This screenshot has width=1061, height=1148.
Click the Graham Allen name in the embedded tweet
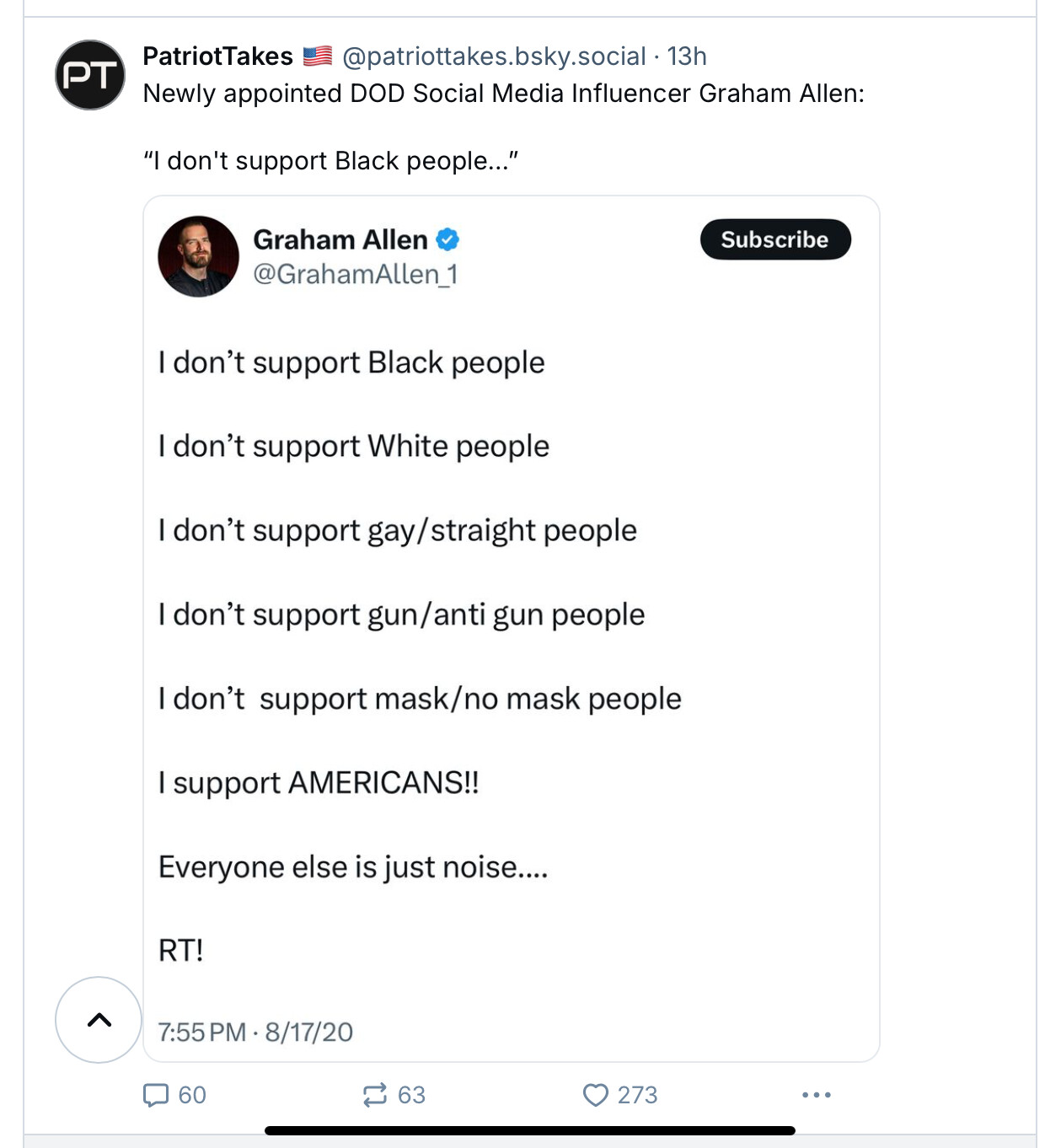(x=340, y=240)
